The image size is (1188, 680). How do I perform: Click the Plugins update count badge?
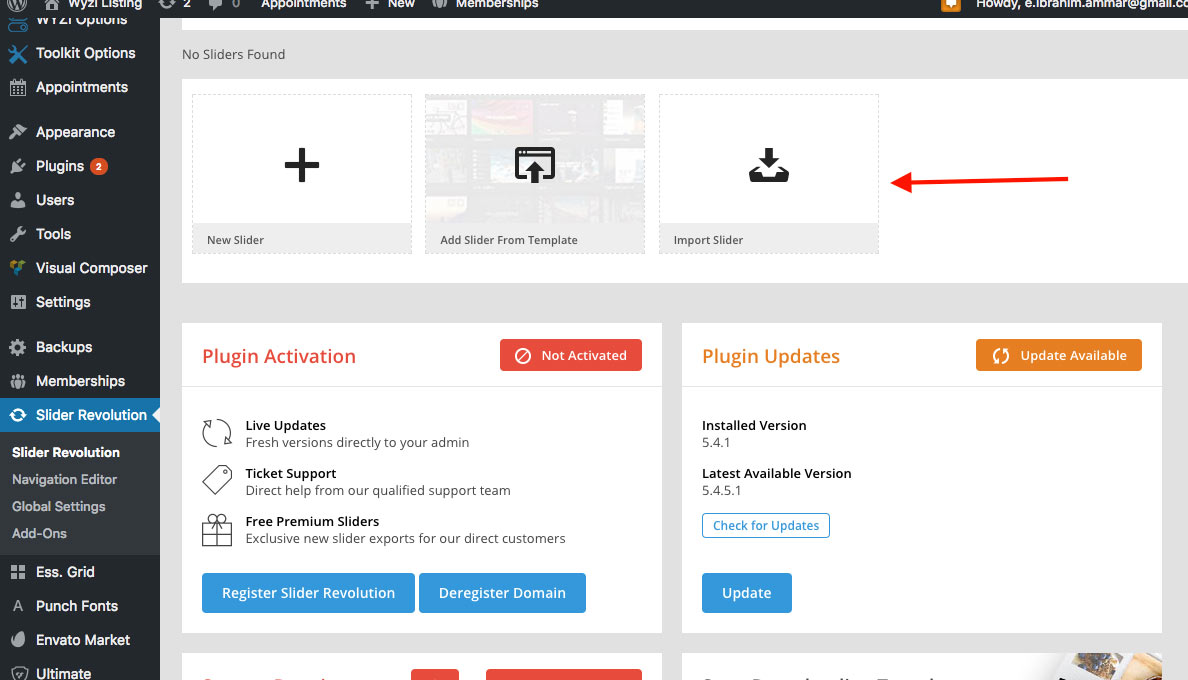coord(98,167)
